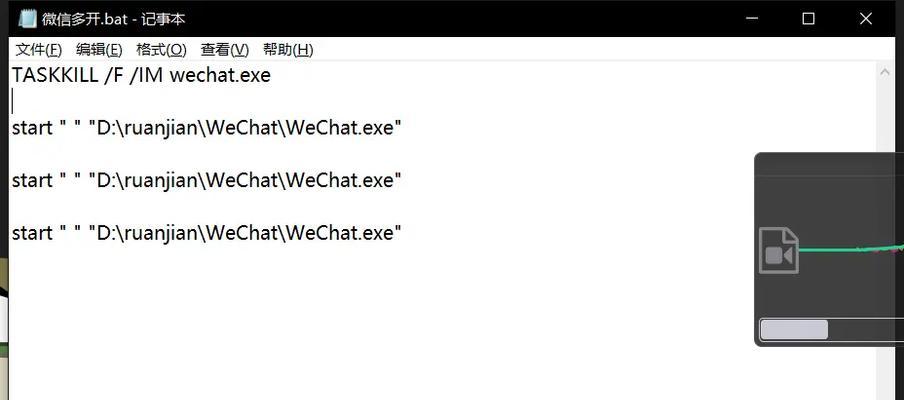Click the video file icon in overlay
The image size is (904, 400).
coord(779,250)
